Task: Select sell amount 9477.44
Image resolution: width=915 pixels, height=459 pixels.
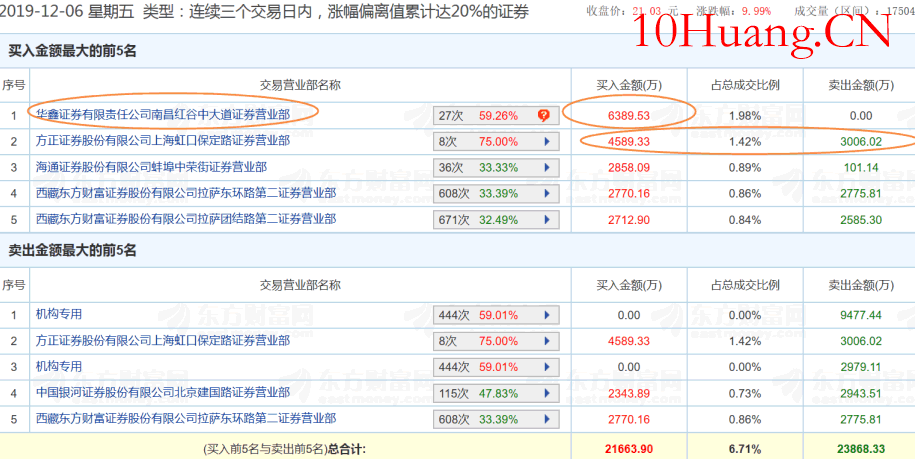Action: (861, 316)
